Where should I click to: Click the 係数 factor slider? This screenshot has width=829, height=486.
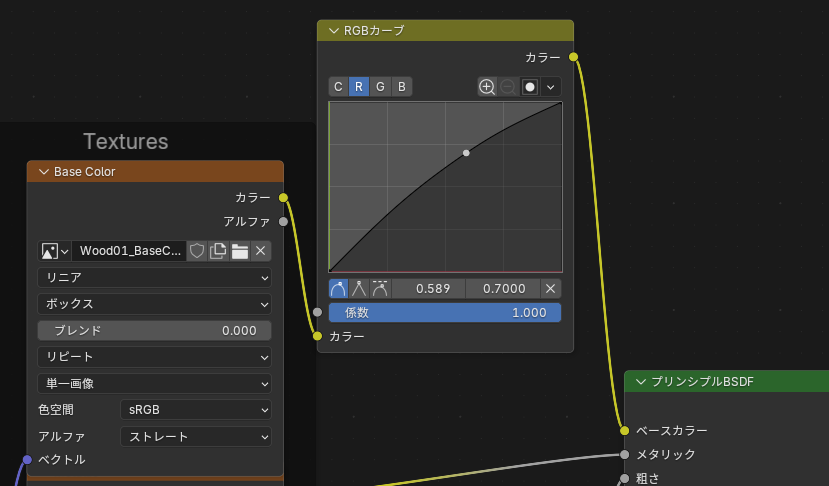pyautogui.click(x=445, y=313)
